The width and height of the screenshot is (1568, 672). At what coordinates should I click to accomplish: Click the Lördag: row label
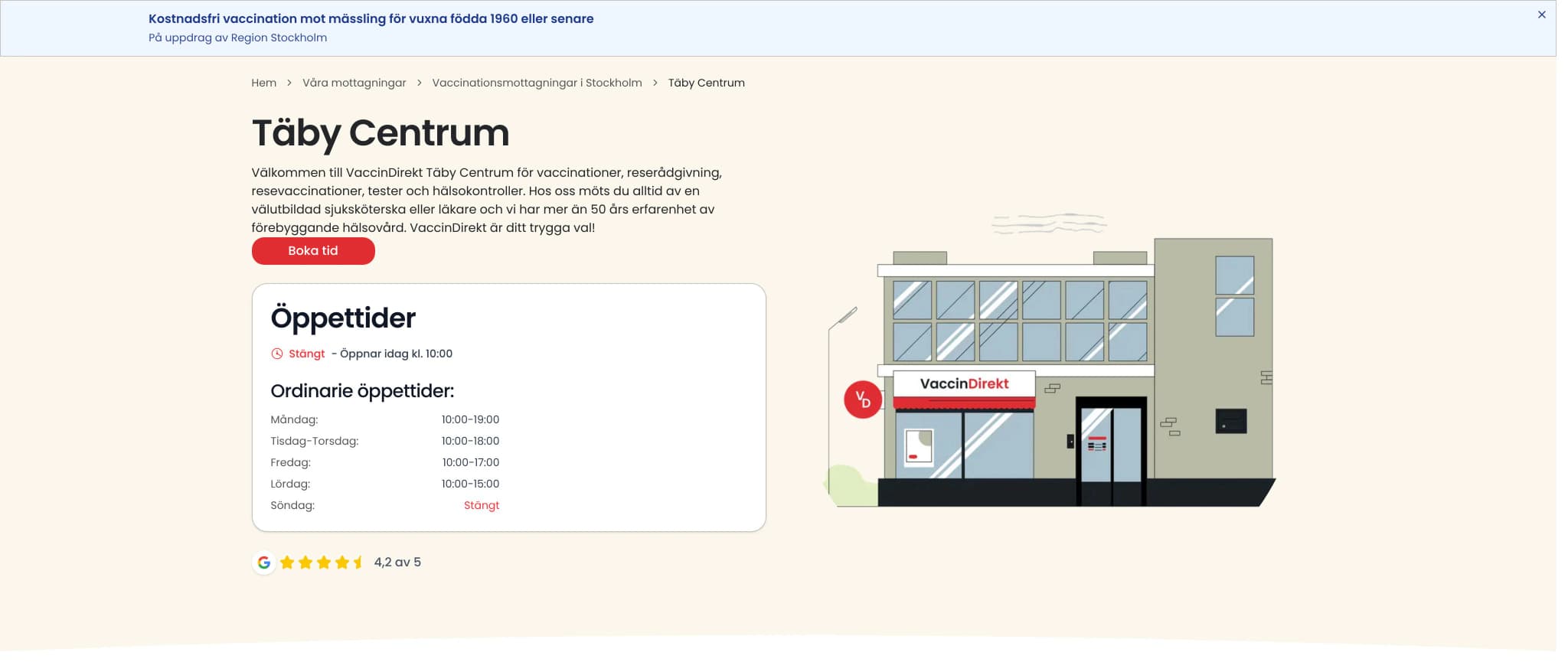pyautogui.click(x=290, y=484)
